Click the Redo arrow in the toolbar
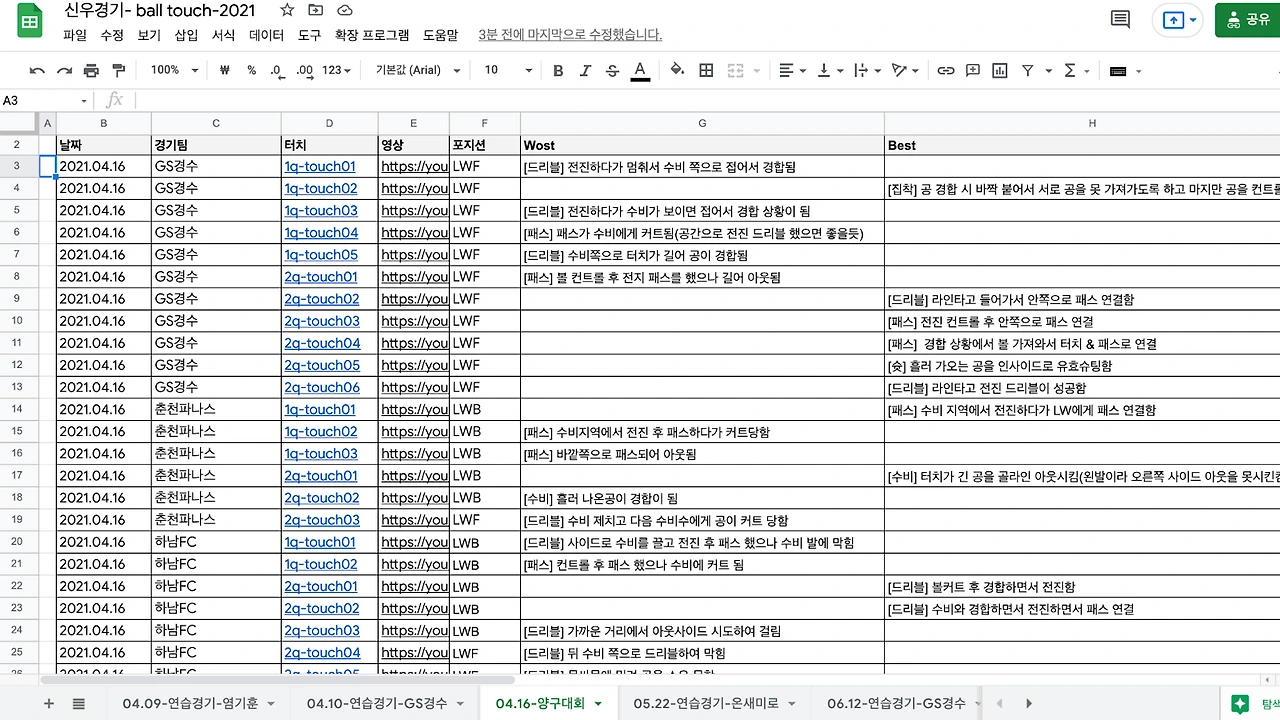This screenshot has height=720, width=1280. tap(65, 71)
